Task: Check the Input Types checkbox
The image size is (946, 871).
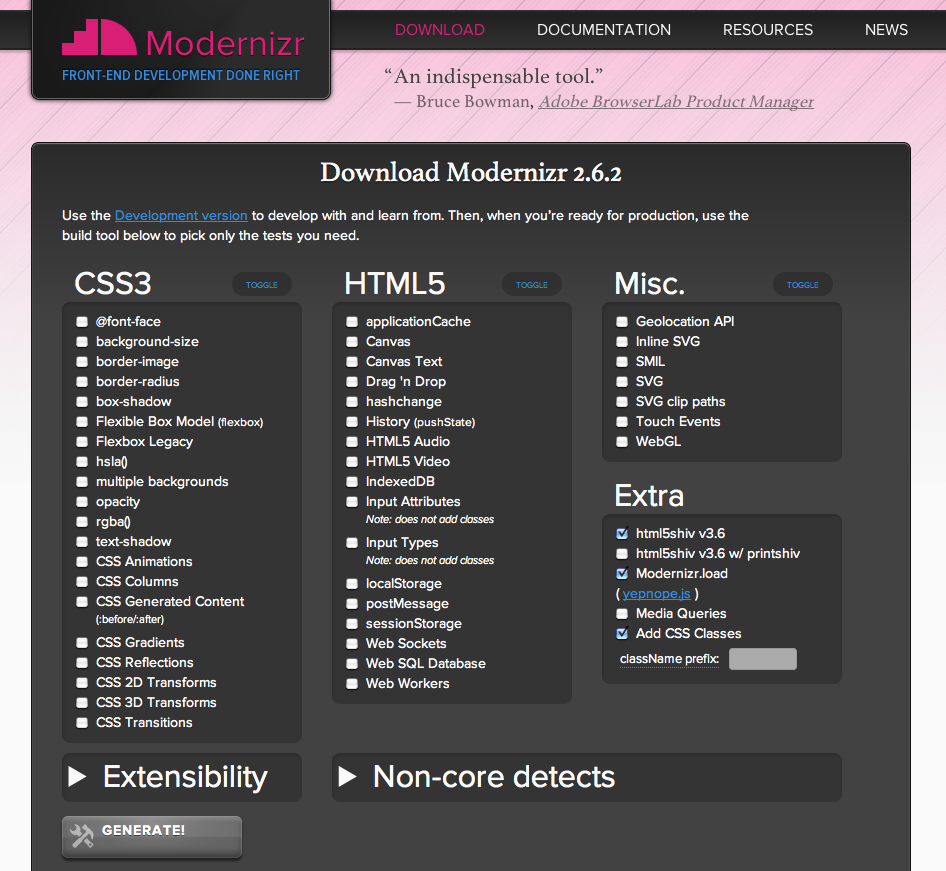Action: click(352, 543)
